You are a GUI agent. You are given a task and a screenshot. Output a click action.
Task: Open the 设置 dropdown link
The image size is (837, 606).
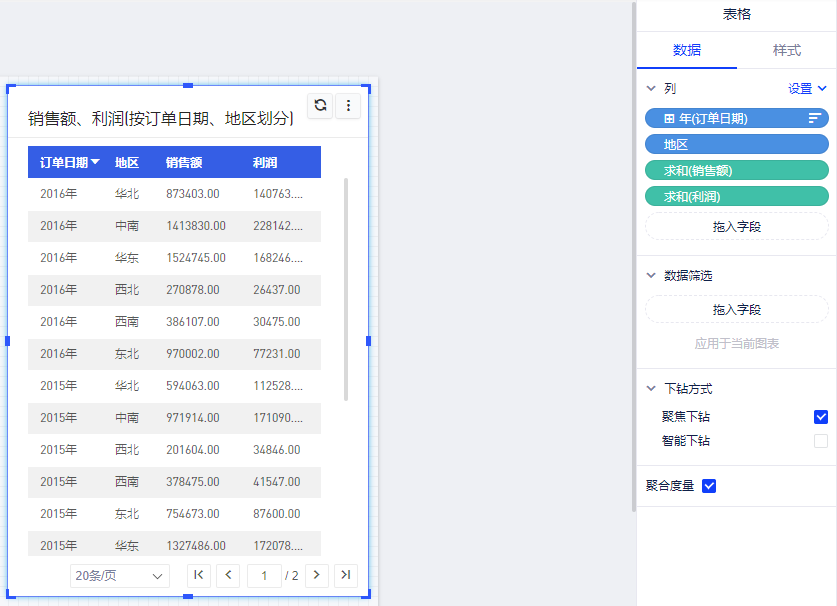807,88
